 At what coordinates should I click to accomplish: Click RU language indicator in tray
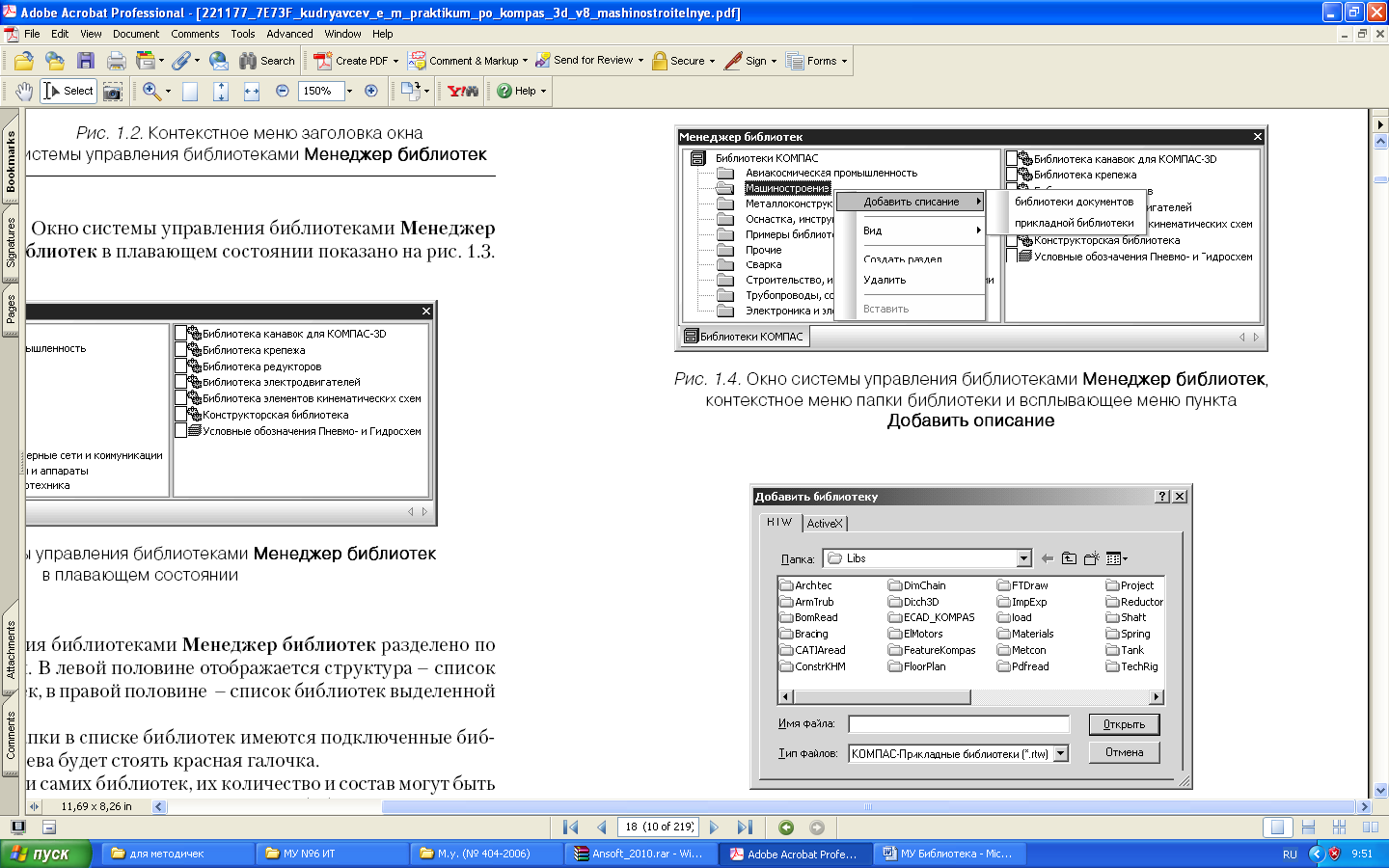tap(1290, 854)
